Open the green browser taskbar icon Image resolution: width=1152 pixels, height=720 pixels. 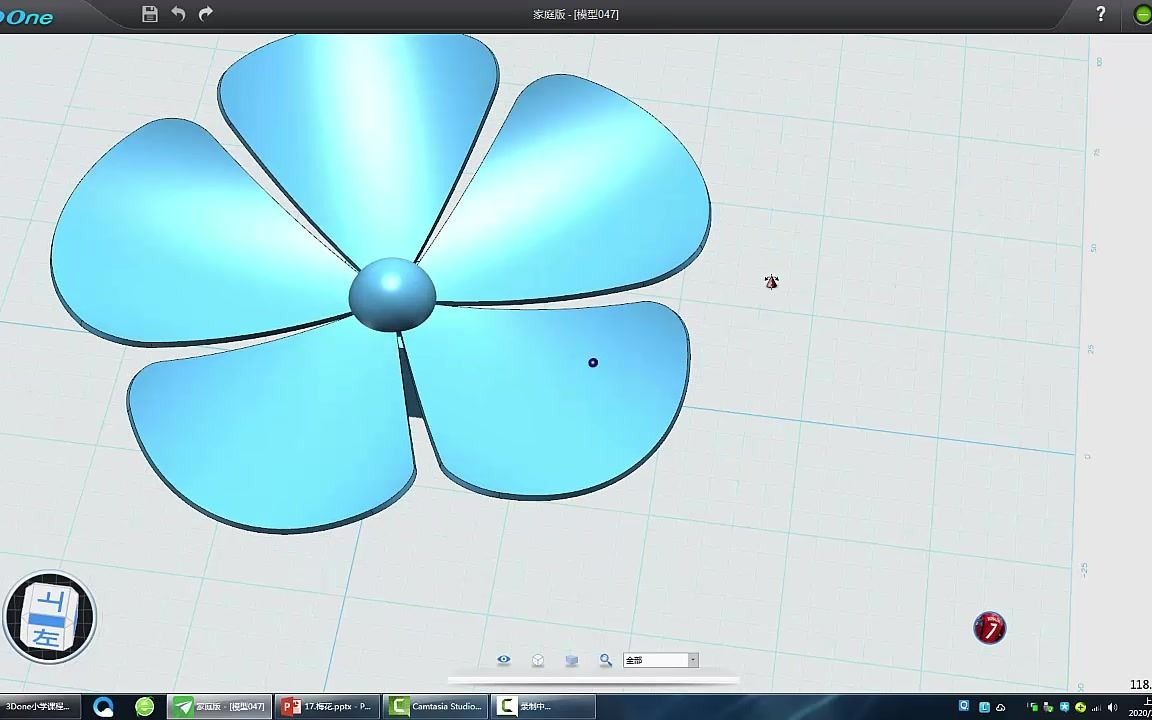tap(145, 707)
